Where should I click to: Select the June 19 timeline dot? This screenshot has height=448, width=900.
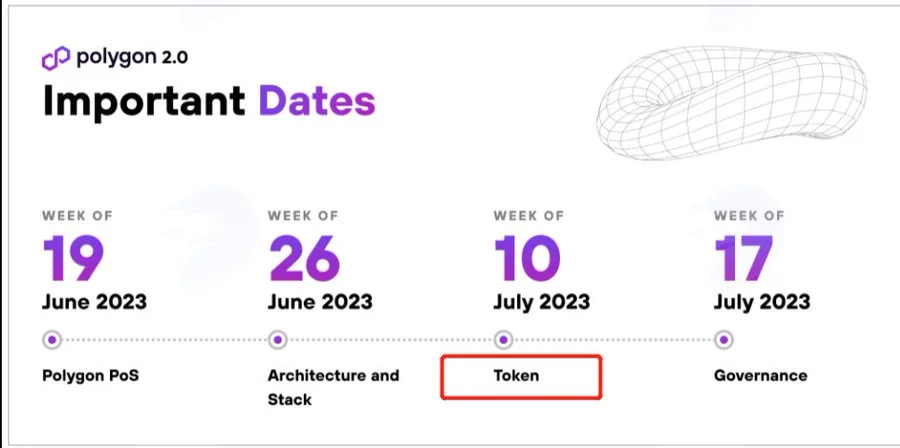(52, 340)
